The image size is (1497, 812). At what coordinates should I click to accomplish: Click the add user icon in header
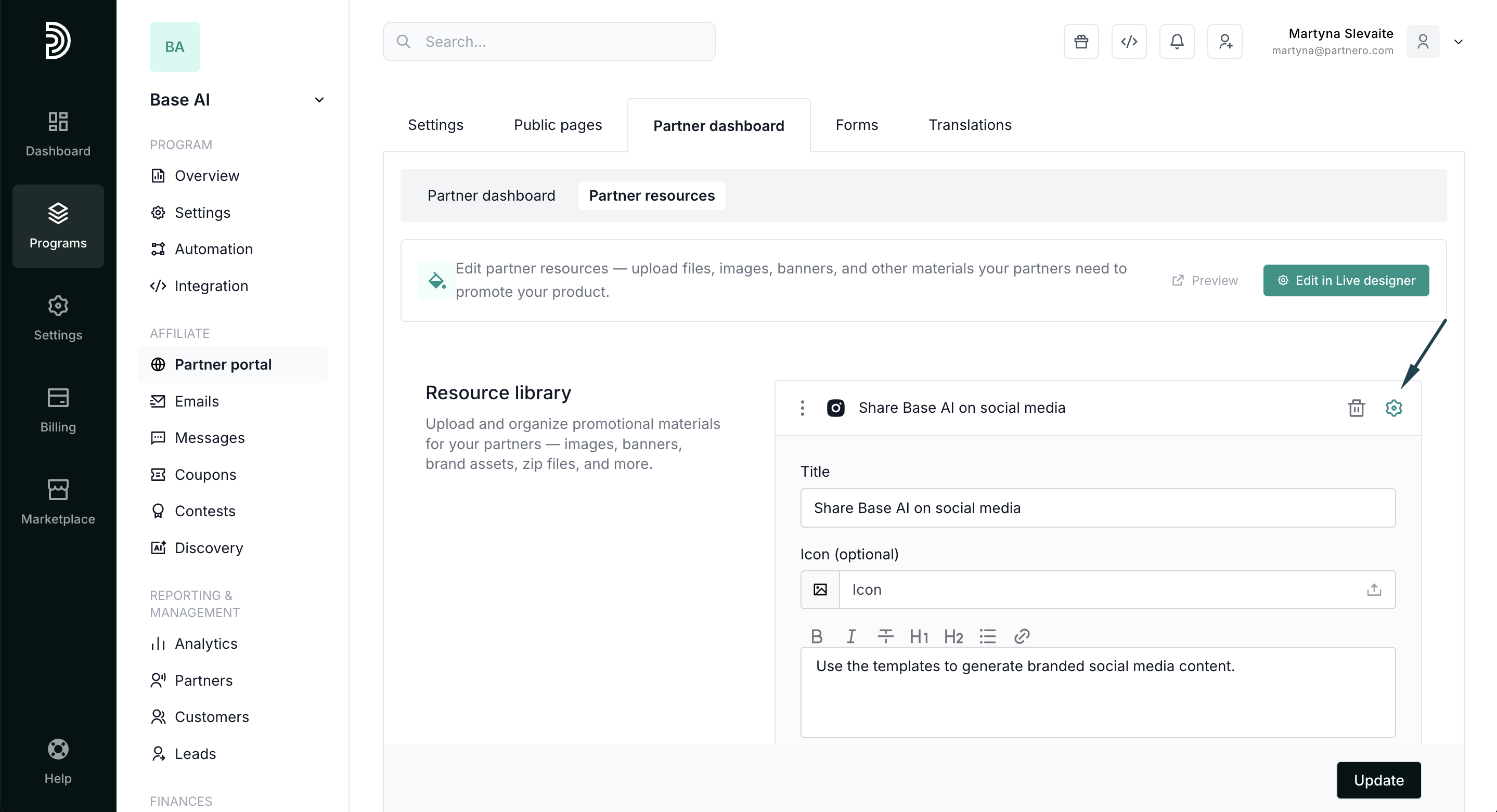(x=1224, y=41)
